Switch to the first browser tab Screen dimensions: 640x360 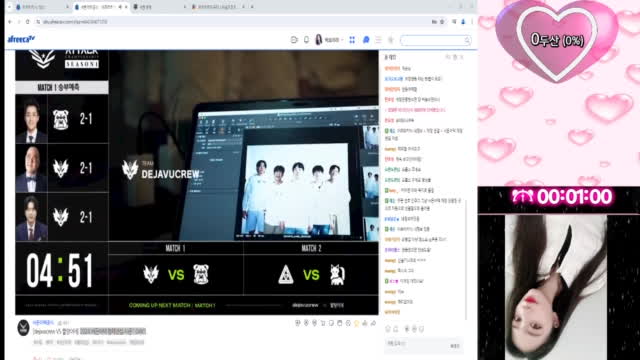(41, 7)
